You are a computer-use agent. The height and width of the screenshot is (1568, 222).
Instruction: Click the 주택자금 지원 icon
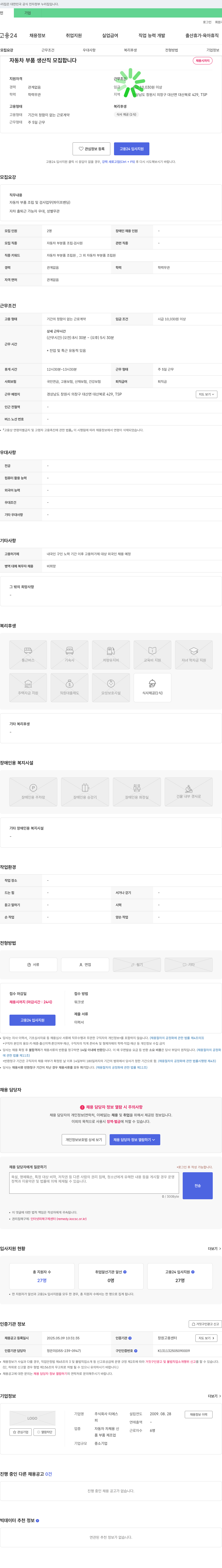pyautogui.click(x=28, y=688)
